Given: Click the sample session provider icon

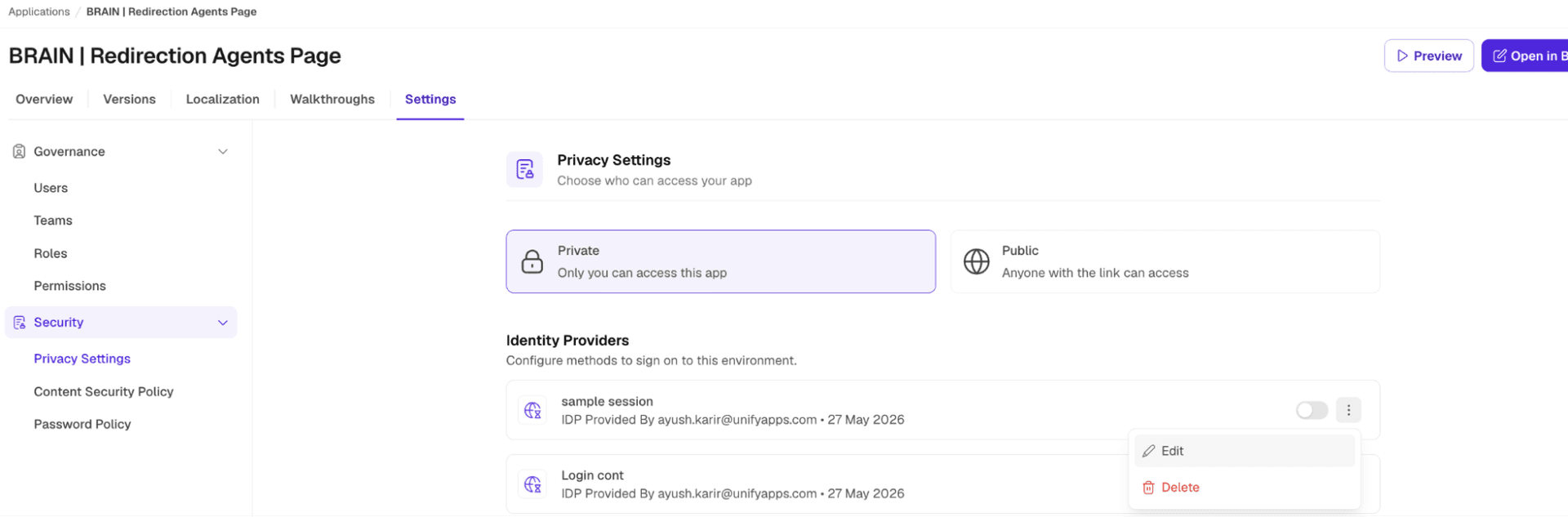Looking at the screenshot, I should [532, 410].
